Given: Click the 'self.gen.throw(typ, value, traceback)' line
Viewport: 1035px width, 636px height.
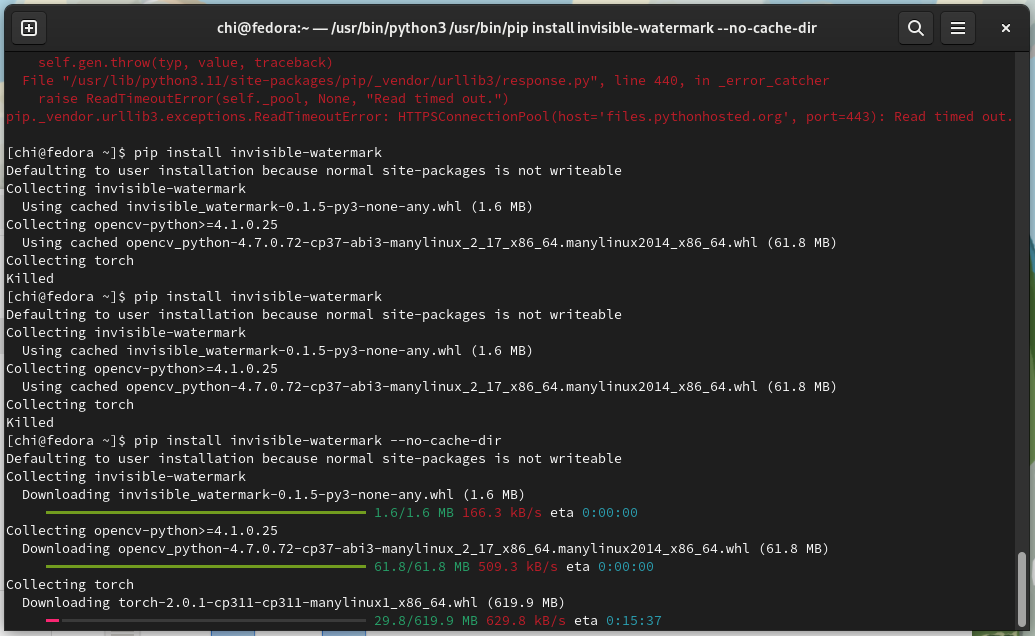Looking at the screenshot, I should click(x=185, y=63).
